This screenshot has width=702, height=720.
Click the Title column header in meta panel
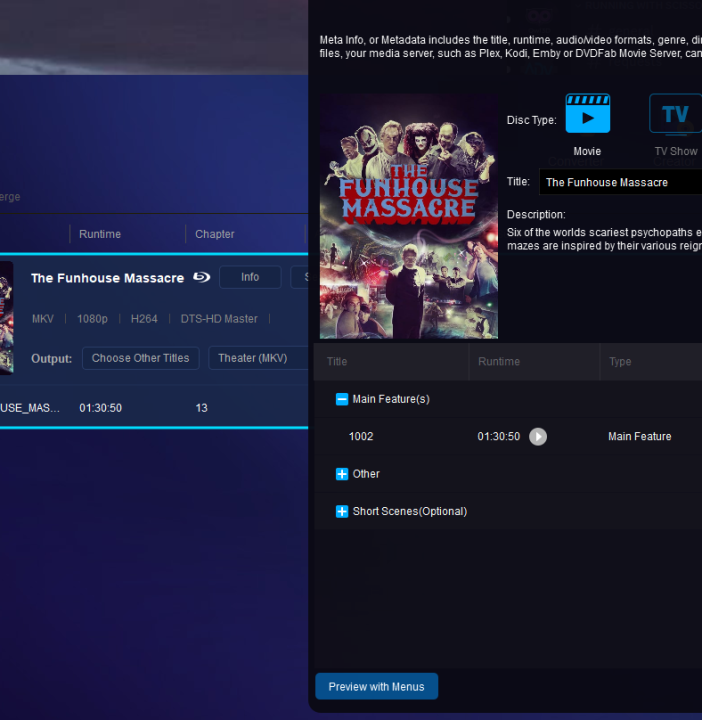click(x=337, y=361)
